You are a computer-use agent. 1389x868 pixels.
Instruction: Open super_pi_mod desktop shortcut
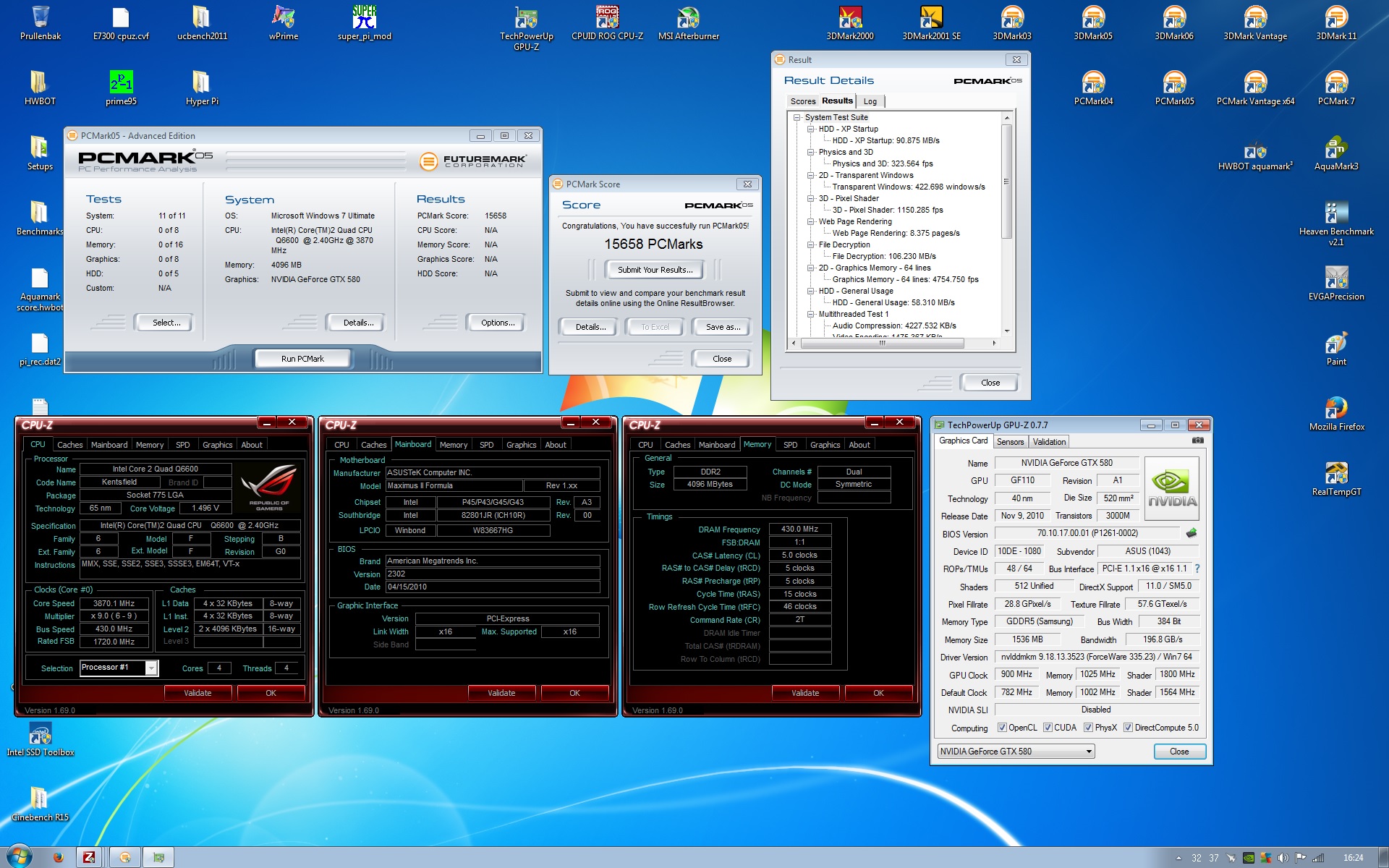[x=364, y=22]
